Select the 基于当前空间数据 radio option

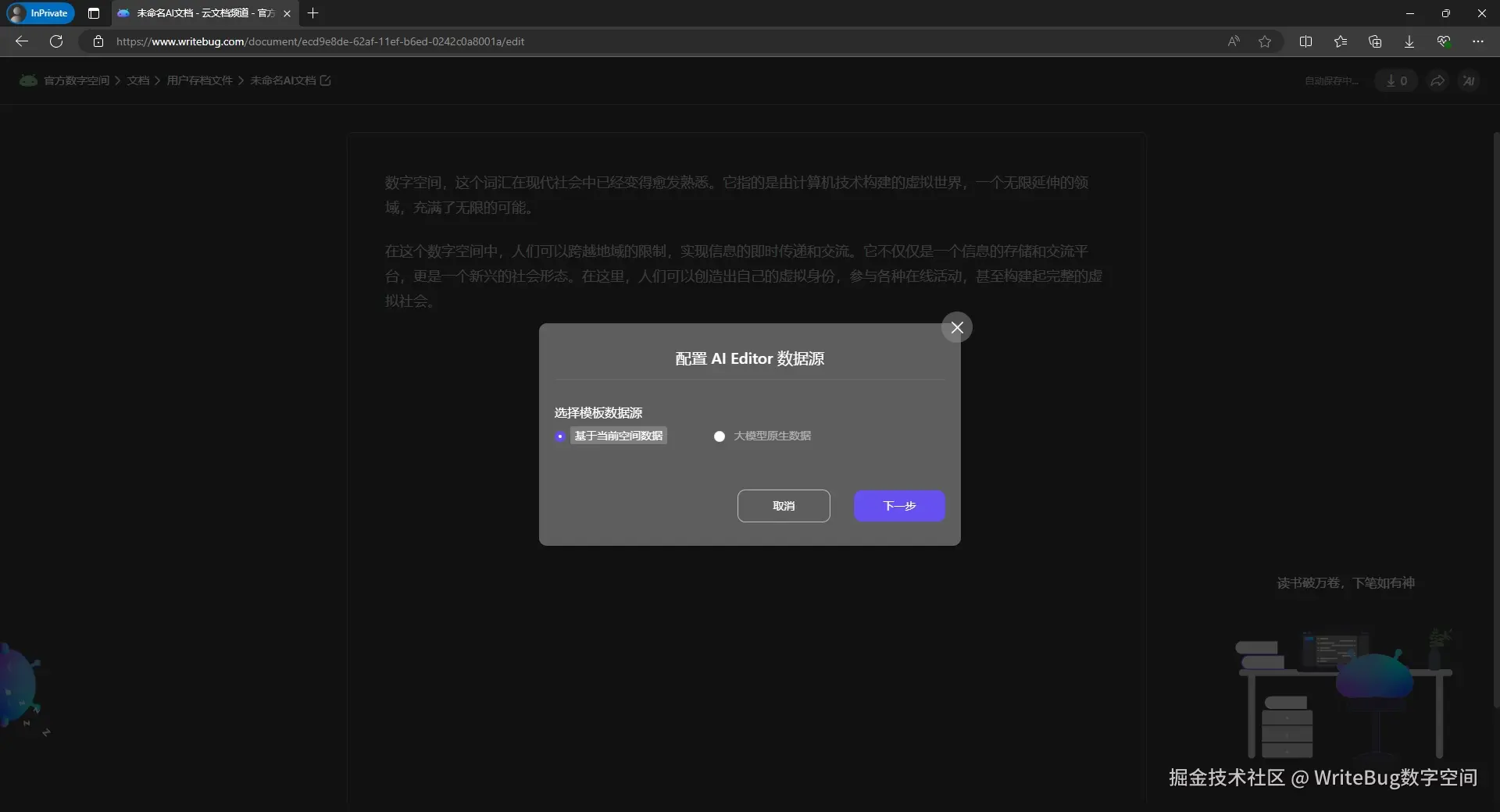pyautogui.click(x=559, y=436)
